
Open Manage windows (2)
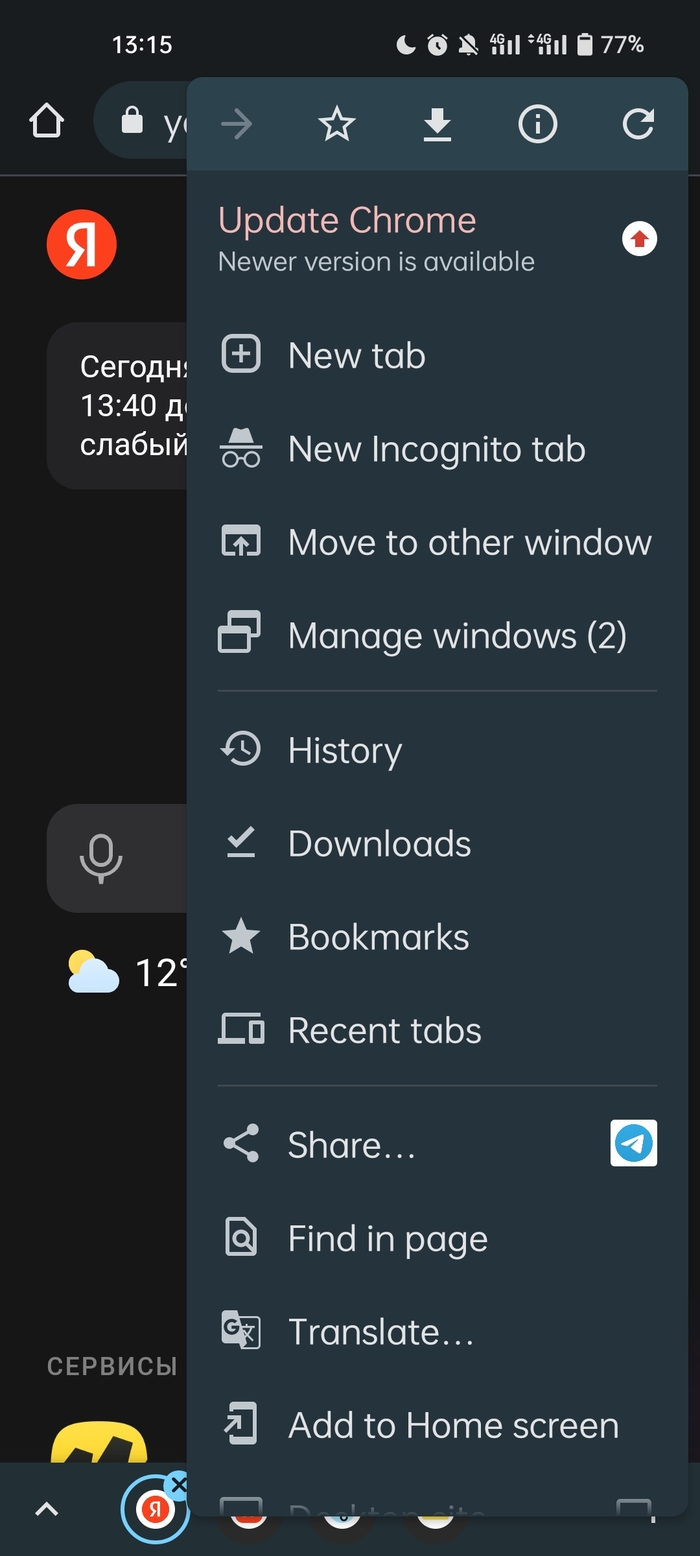click(457, 636)
